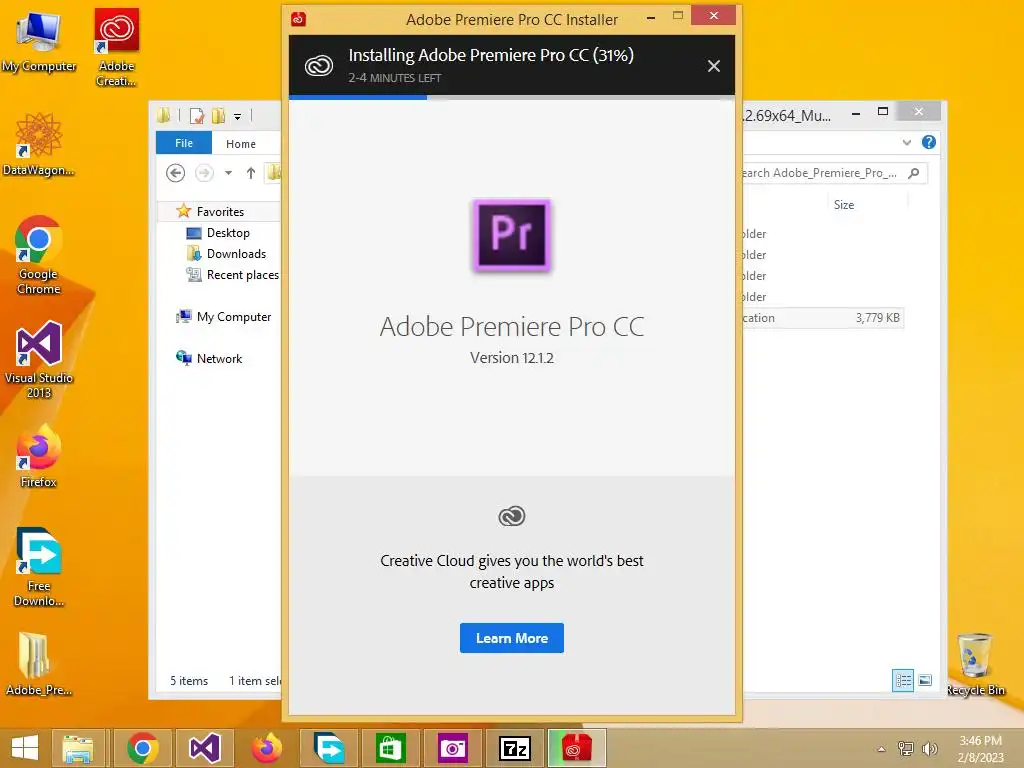
Task: Click Properties icon in quick access toolbar
Action: pos(197,116)
